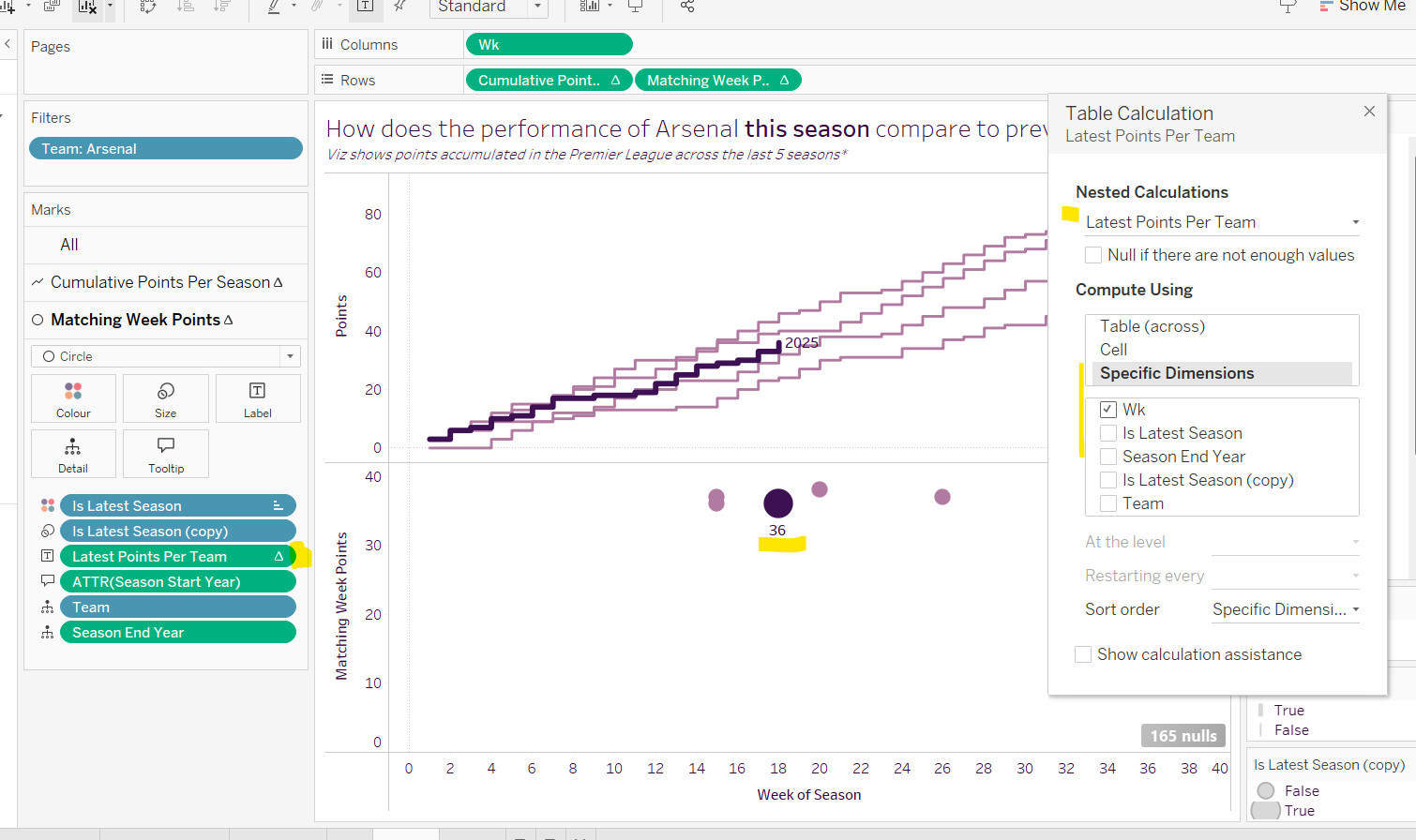Click the sort descending toolbar icon
Screen dimensions: 1416x840
tap(221, 6)
